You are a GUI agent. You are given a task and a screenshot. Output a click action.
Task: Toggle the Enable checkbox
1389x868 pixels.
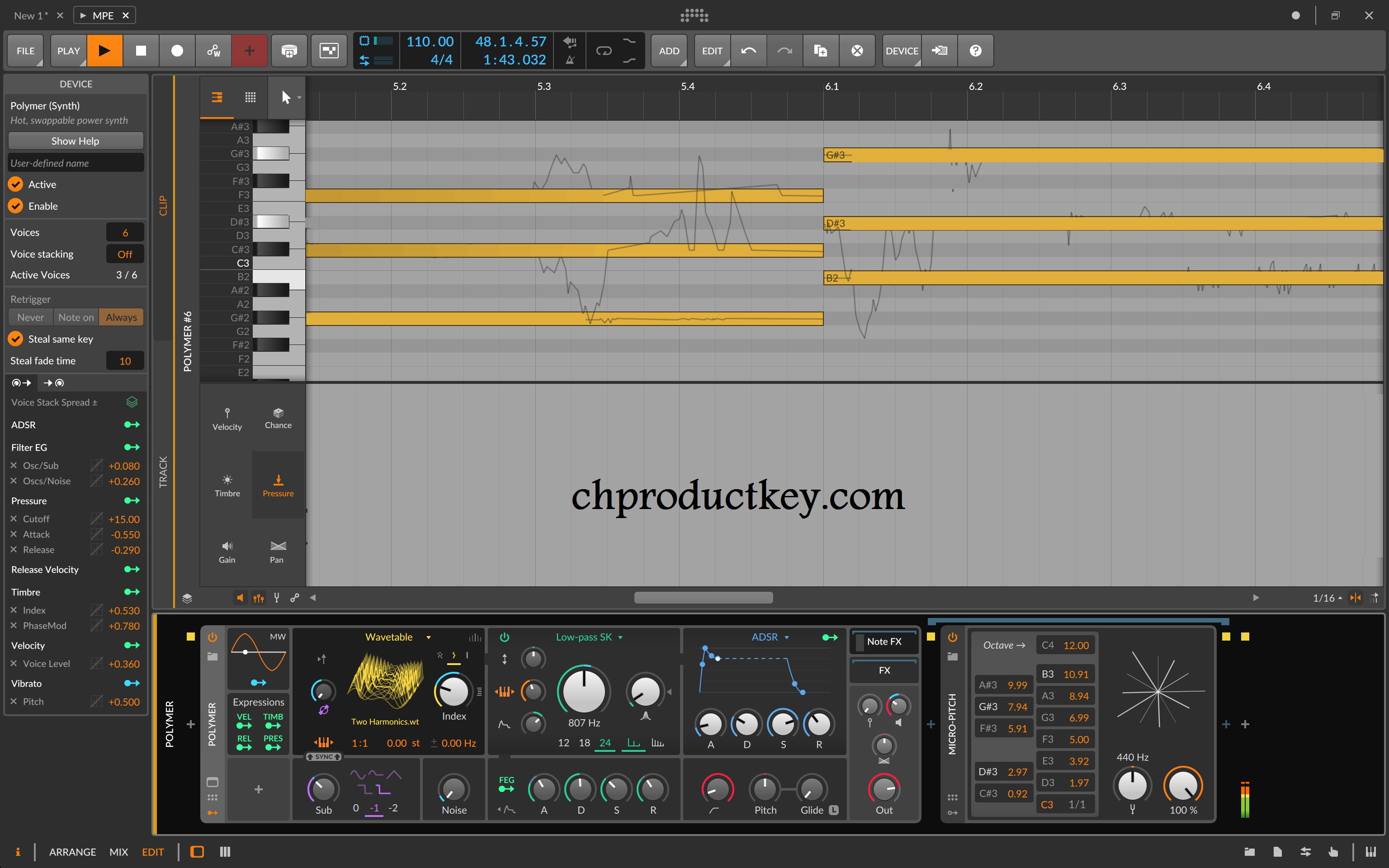tap(15, 206)
